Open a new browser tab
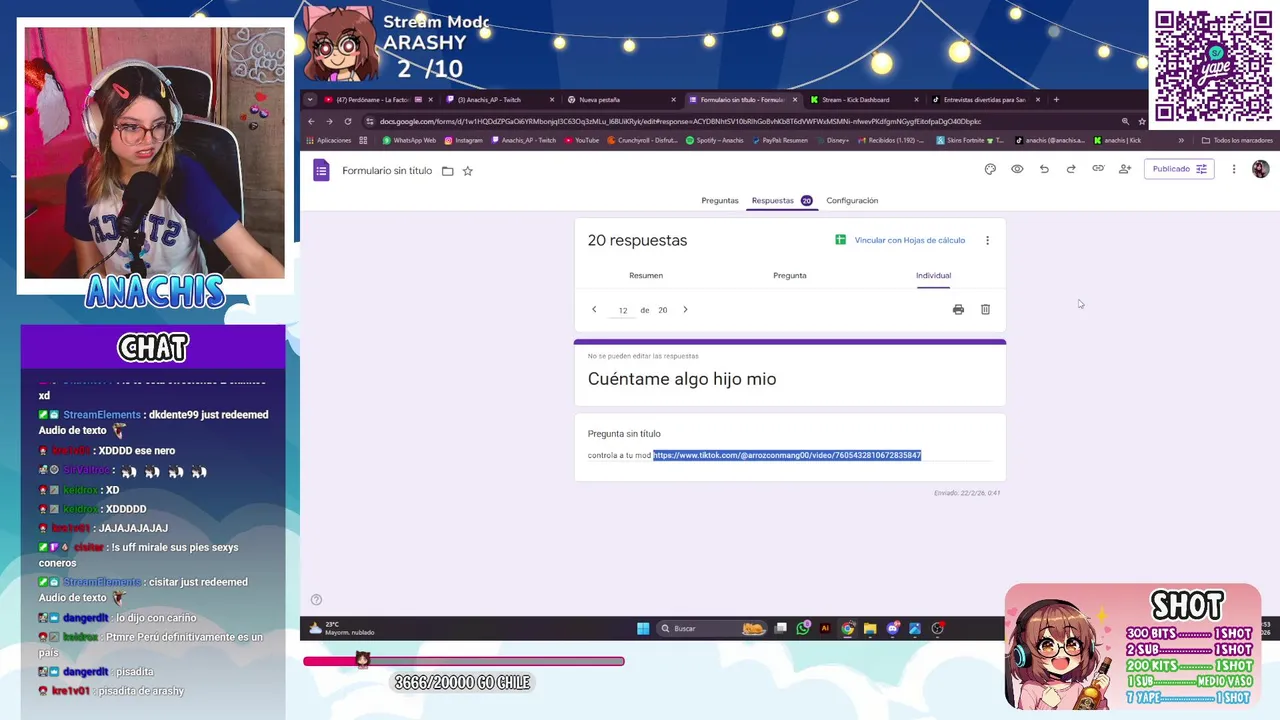 pyautogui.click(x=1056, y=100)
